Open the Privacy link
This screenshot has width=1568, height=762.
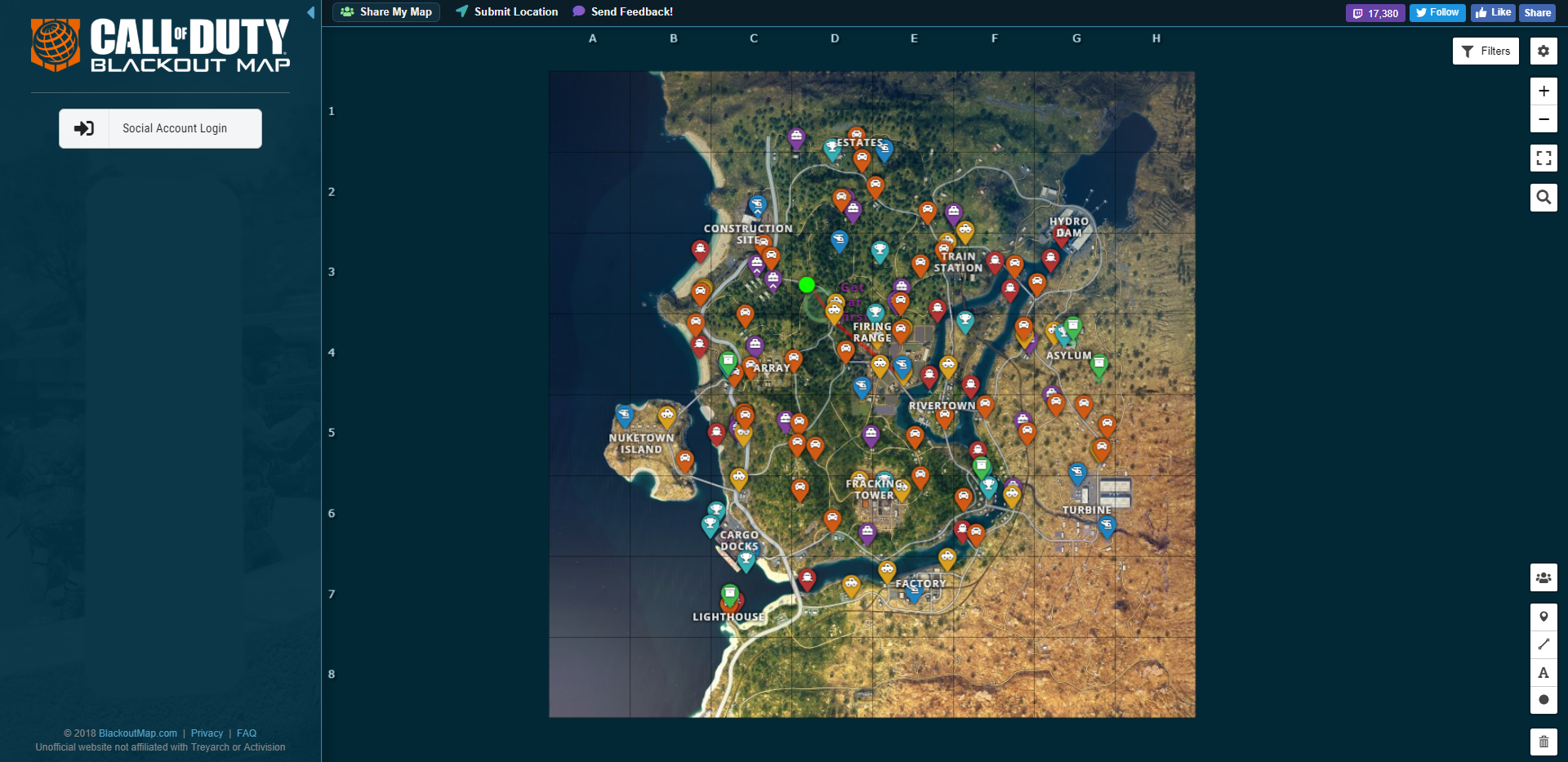point(207,733)
